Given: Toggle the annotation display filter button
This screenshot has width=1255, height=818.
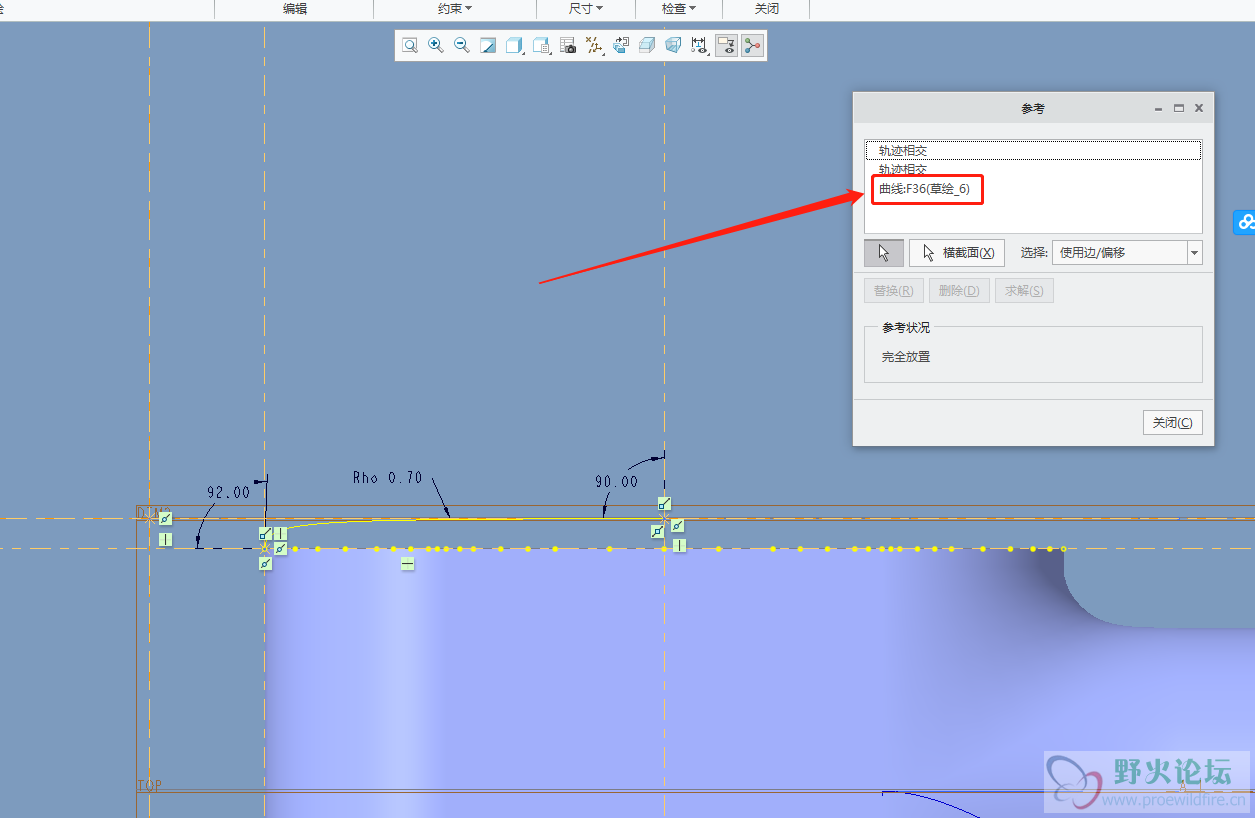Looking at the screenshot, I should click(x=726, y=45).
